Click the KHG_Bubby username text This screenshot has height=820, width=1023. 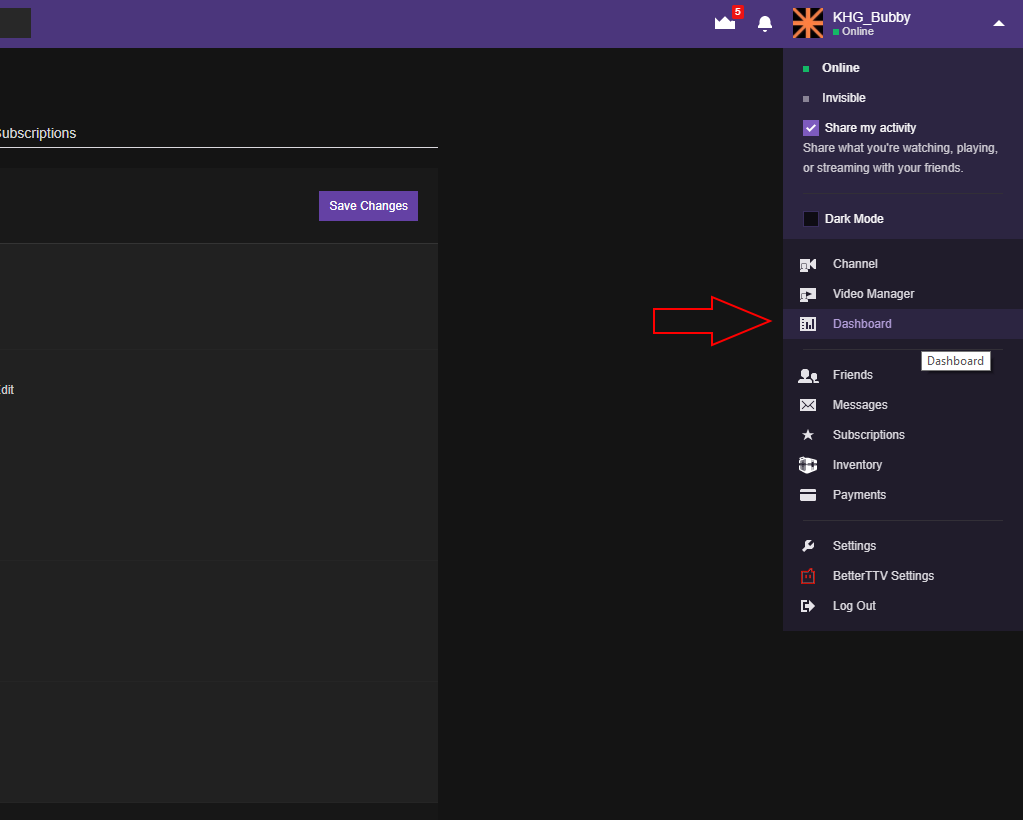871,18
